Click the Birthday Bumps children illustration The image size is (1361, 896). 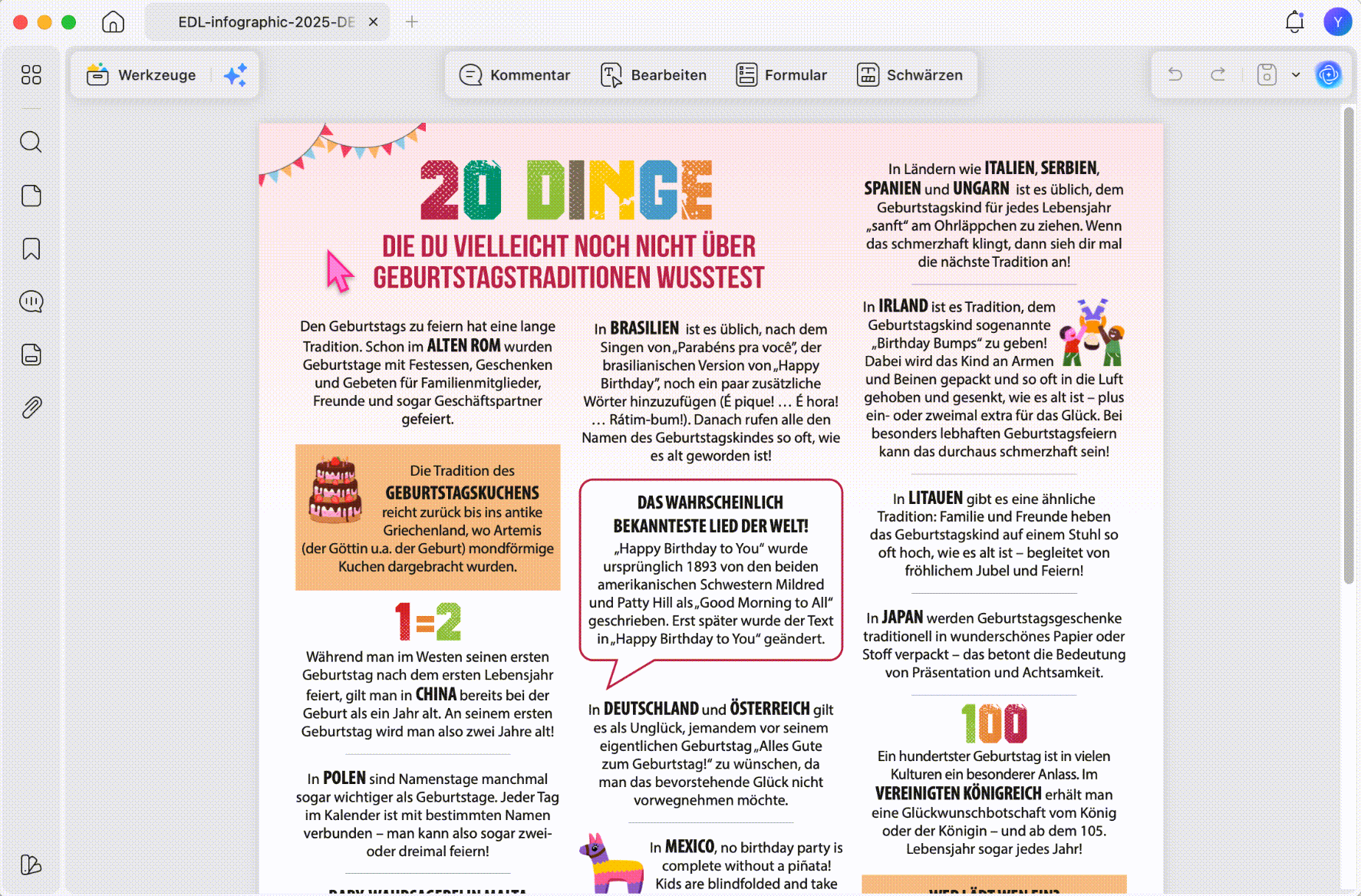pyautogui.click(x=1092, y=332)
